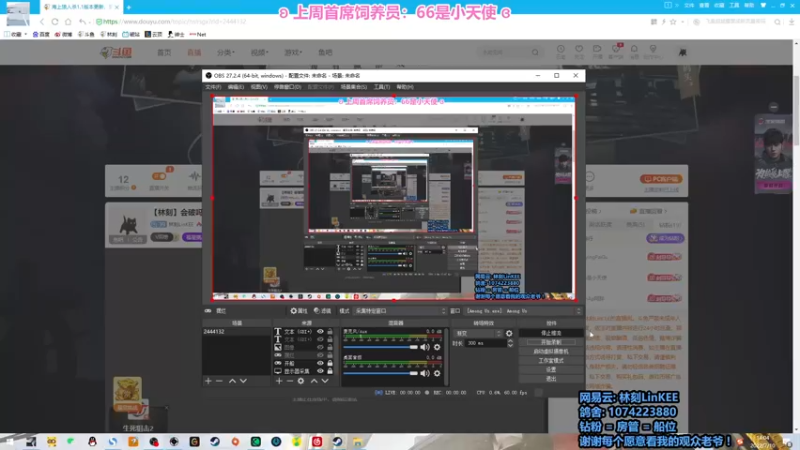Viewport: 800px width, 450px height.
Task: Add a new scene with the plus icon
Action: click(208, 381)
